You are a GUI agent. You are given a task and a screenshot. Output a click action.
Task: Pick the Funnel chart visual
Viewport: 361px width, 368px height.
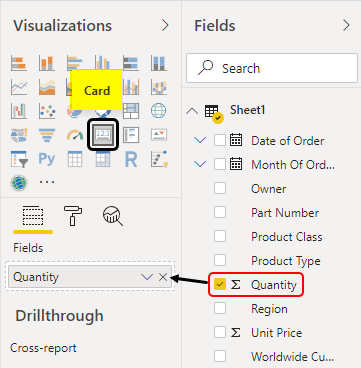(x=47, y=135)
